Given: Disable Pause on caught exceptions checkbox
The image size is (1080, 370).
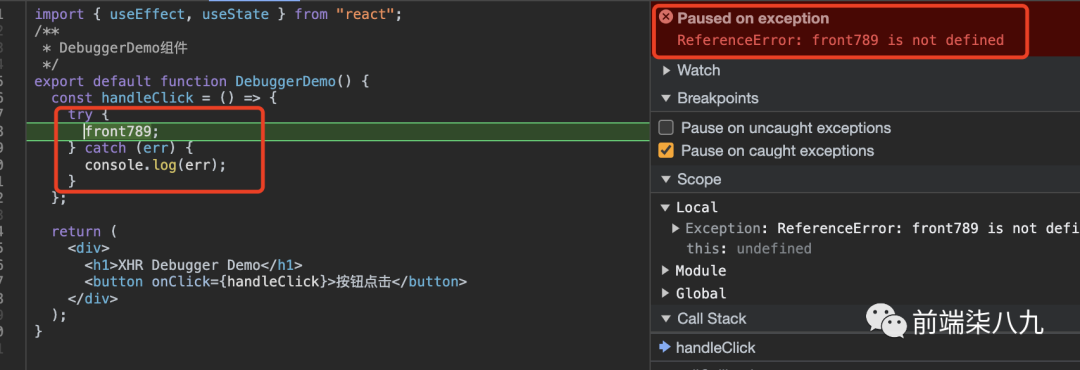Looking at the screenshot, I should 666,150.
